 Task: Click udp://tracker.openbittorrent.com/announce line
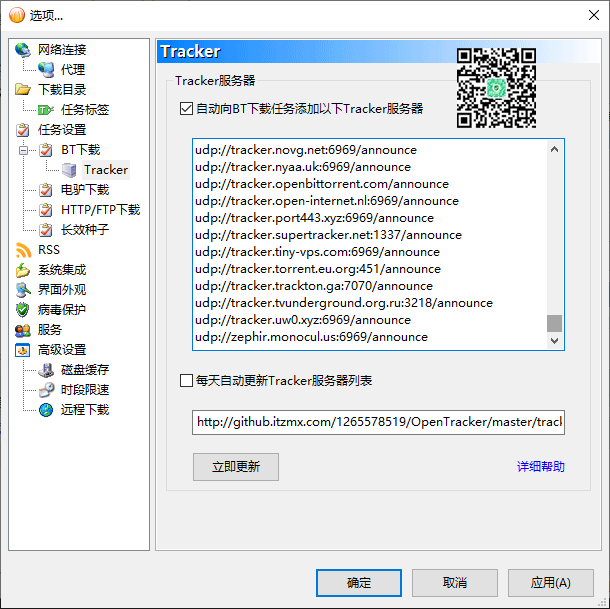click(x=322, y=184)
